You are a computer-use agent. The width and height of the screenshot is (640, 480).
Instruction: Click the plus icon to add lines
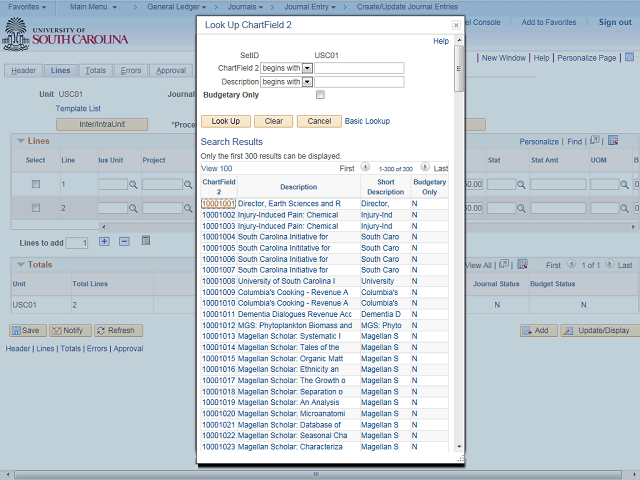point(104,242)
